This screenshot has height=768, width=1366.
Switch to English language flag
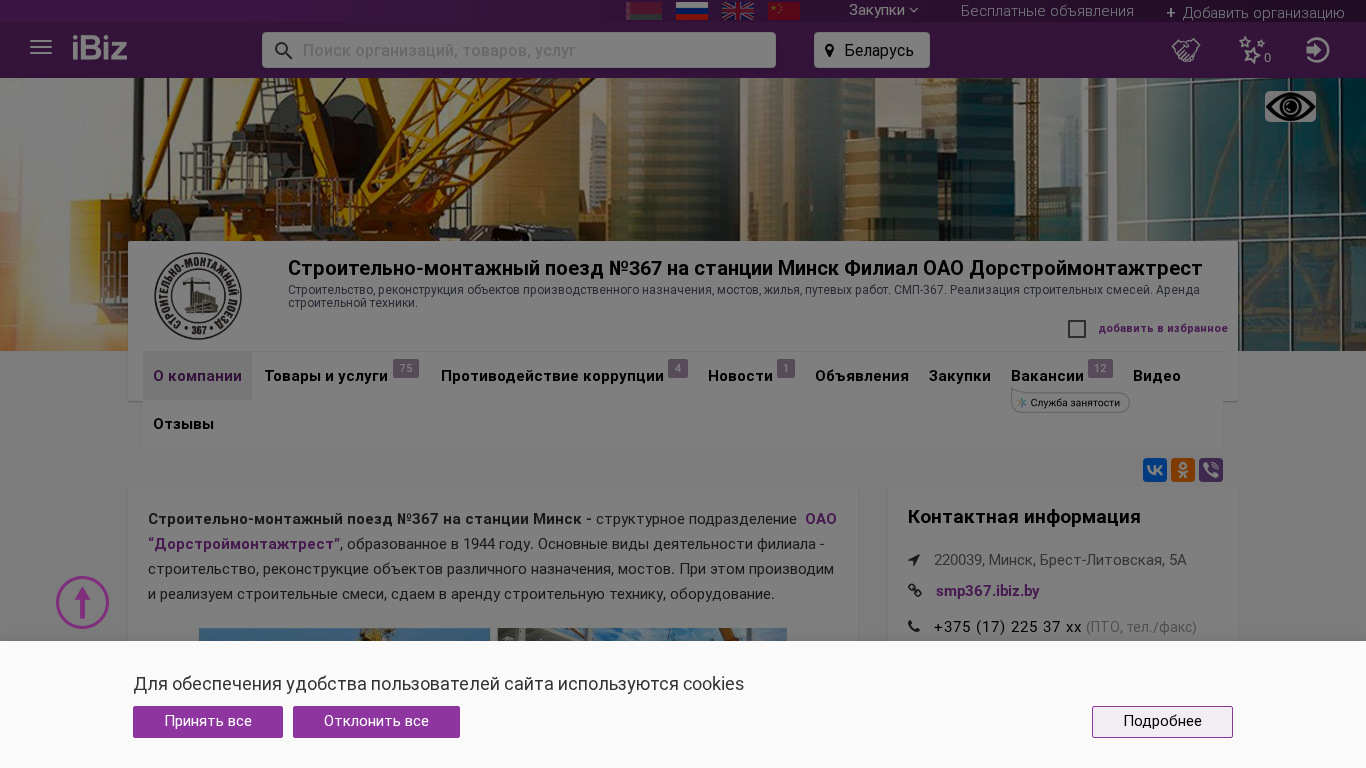[738, 10]
